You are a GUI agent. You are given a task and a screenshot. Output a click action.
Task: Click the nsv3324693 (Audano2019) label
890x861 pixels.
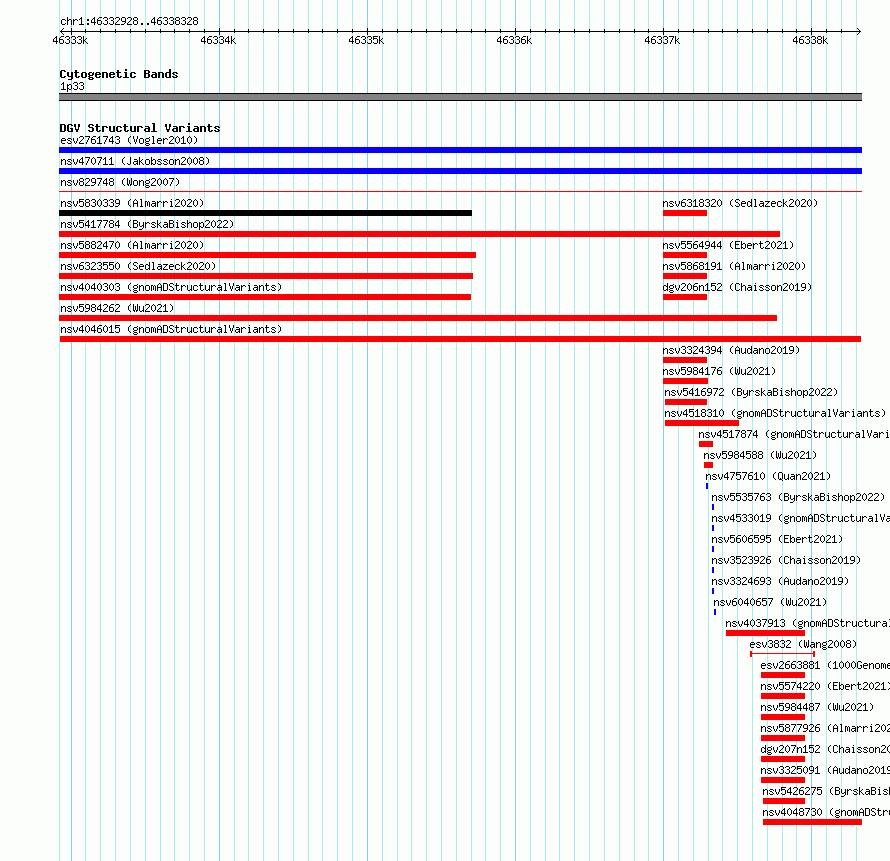pos(780,581)
